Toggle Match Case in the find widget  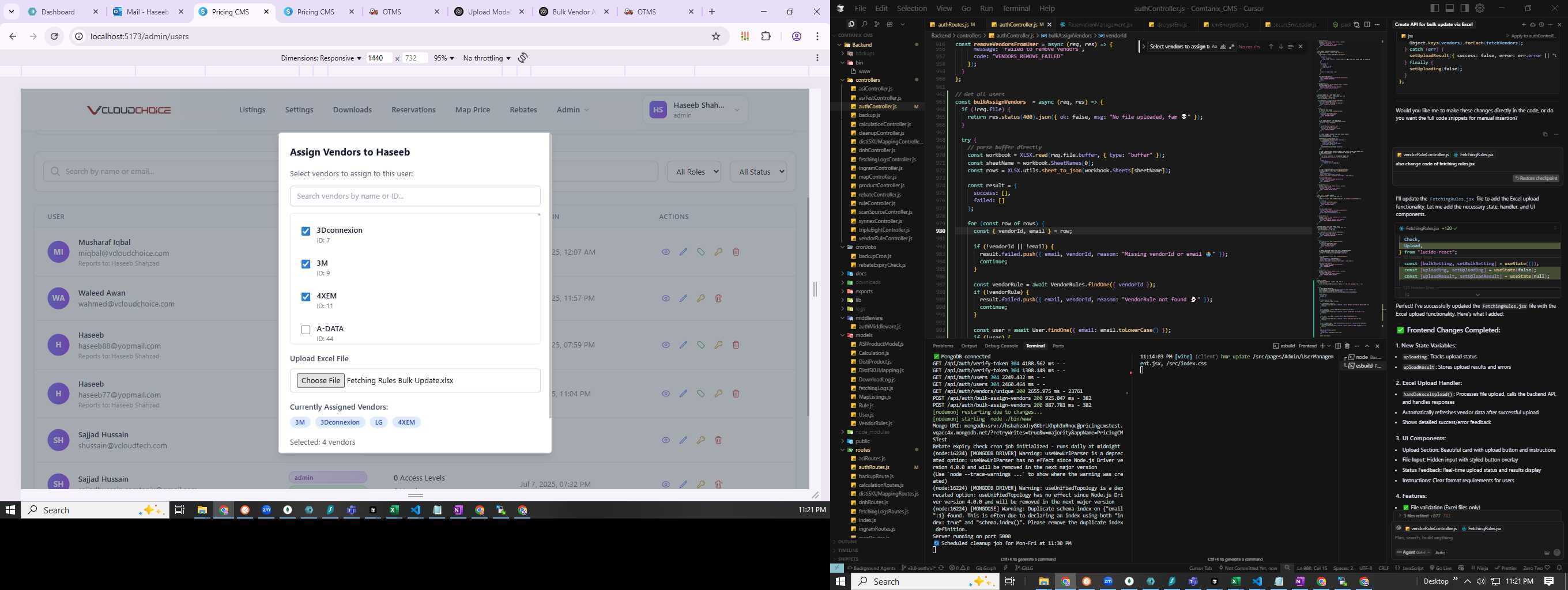tap(1215, 47)
